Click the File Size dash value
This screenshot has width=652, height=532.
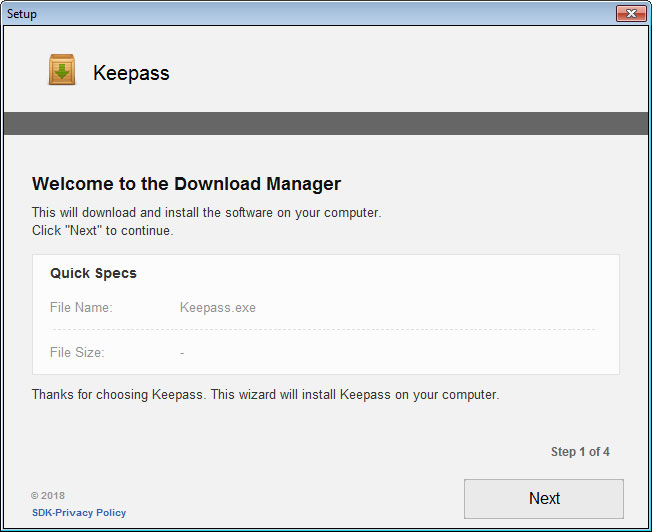[x=182, y=353]
